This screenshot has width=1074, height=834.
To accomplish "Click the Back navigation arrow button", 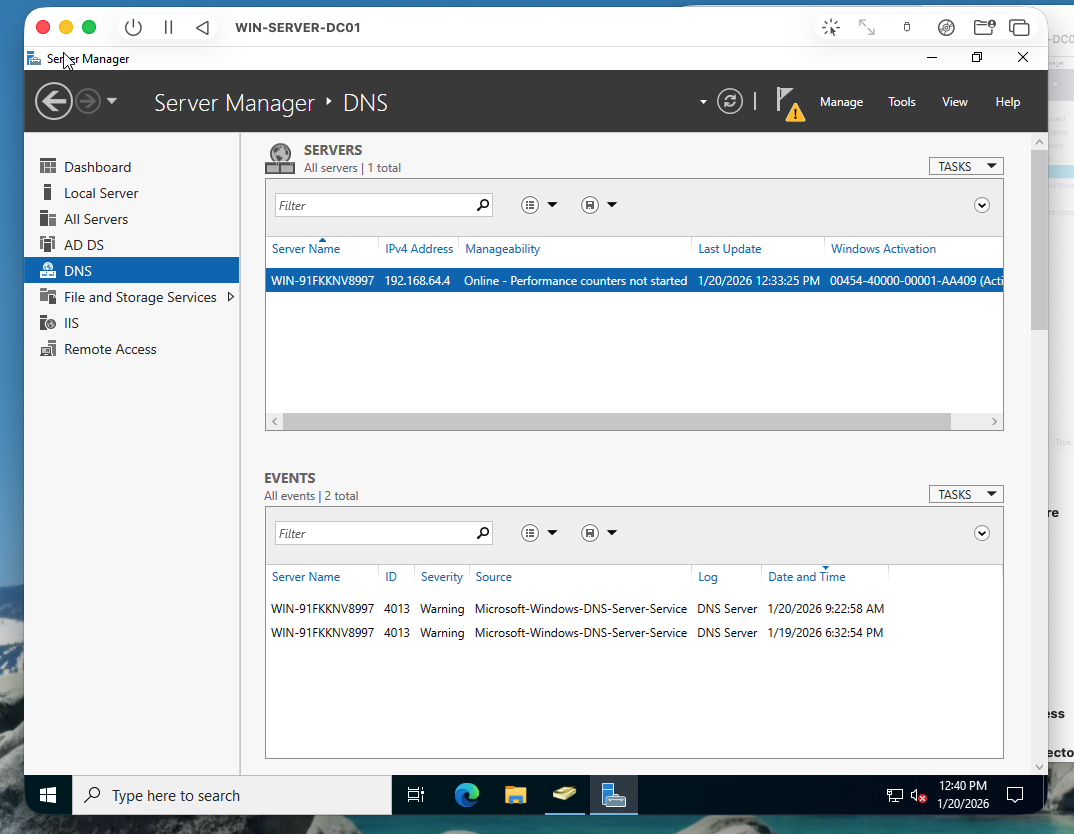I will tap(53, 101).
